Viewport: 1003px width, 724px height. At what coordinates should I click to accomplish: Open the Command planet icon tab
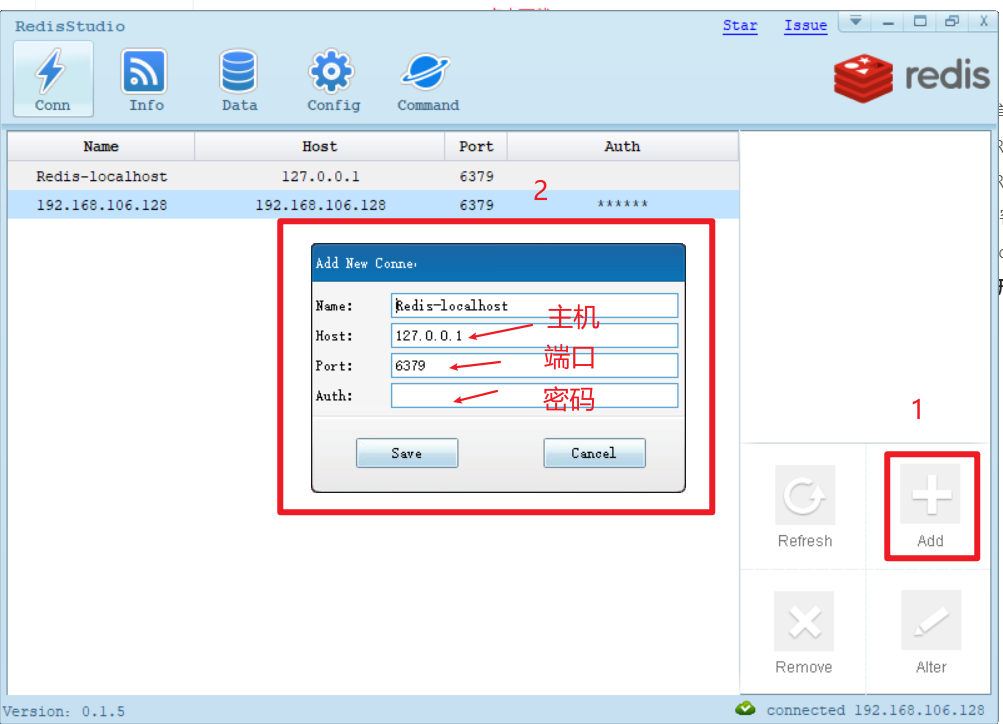[x=427, y=79]
